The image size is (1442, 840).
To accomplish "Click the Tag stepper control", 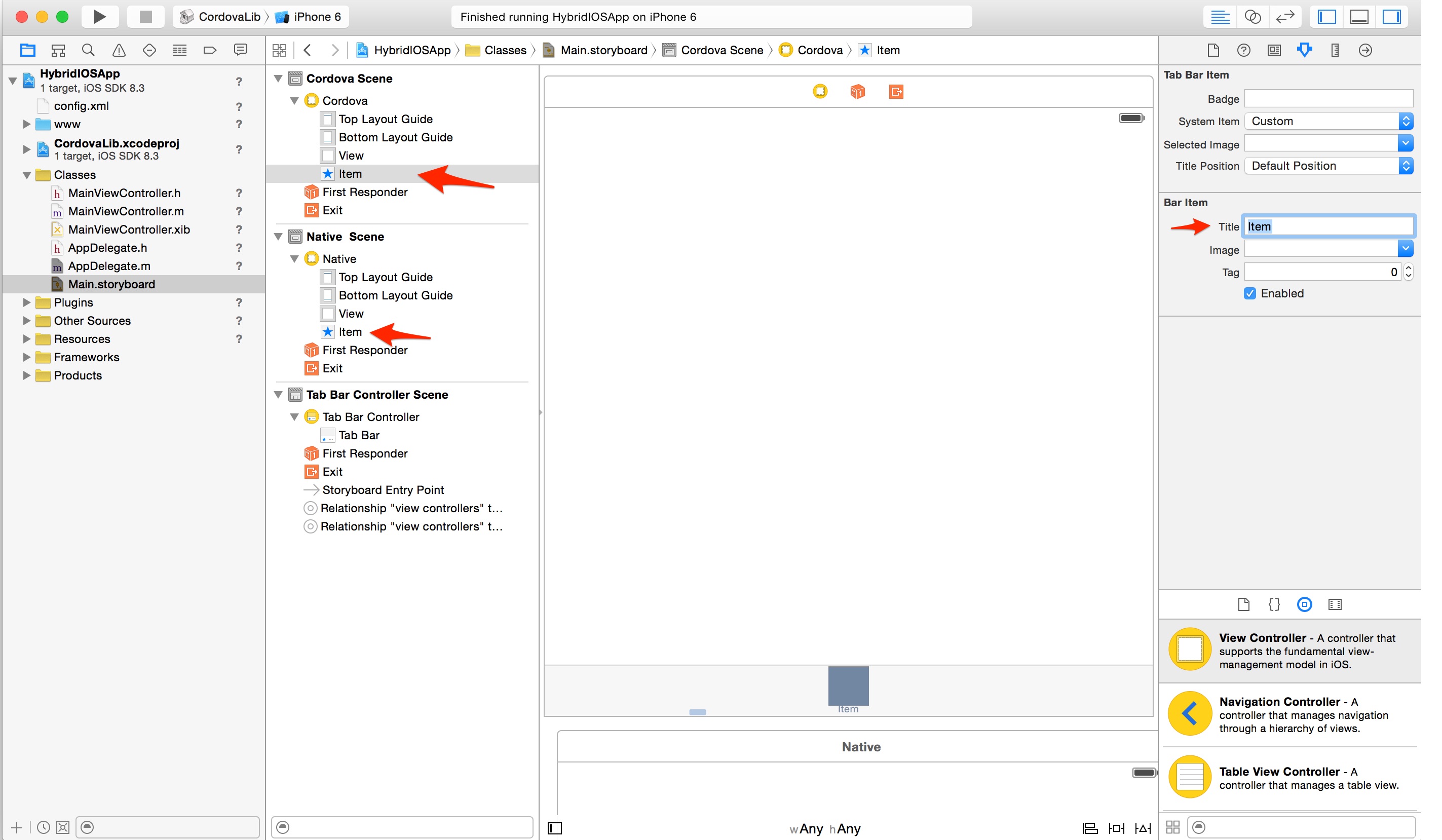I will tap(1408, 273).
